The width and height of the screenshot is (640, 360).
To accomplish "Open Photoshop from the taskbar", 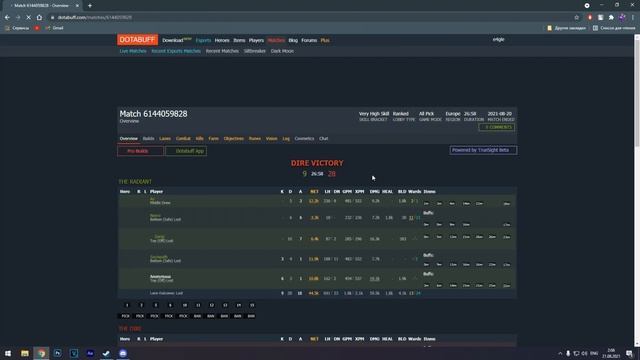I will [58, 353].
